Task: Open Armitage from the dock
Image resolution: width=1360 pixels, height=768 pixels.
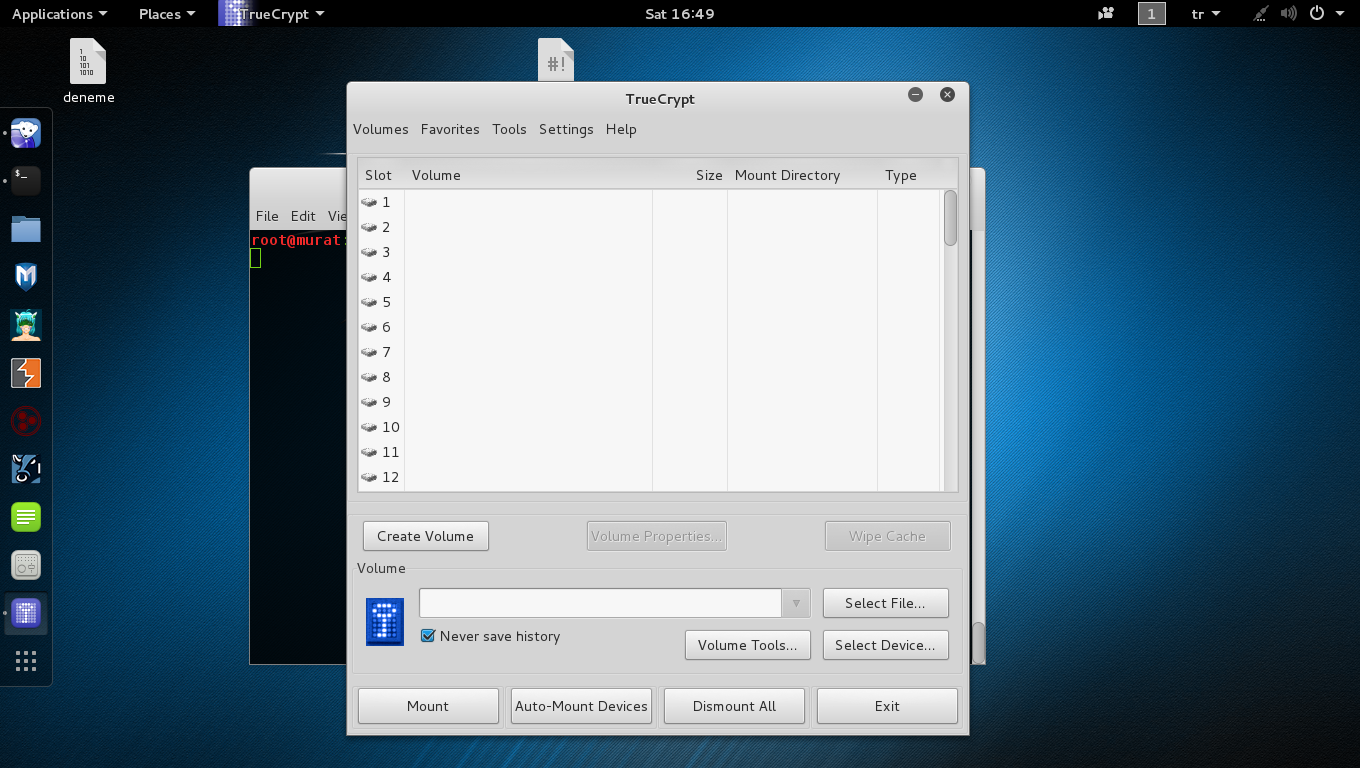Action: point(26,325)
